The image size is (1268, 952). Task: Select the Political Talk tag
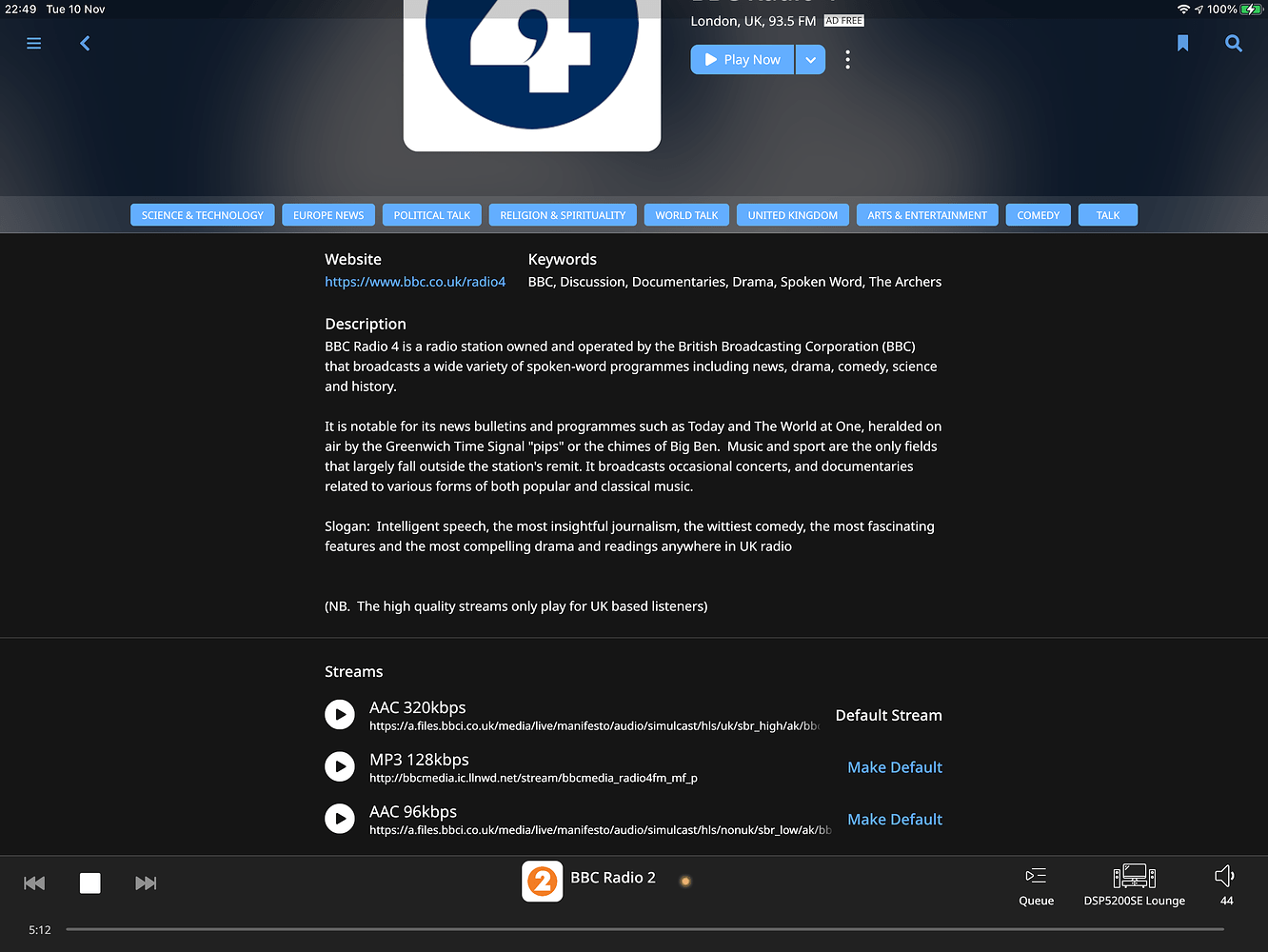click(x=432, y=215)
